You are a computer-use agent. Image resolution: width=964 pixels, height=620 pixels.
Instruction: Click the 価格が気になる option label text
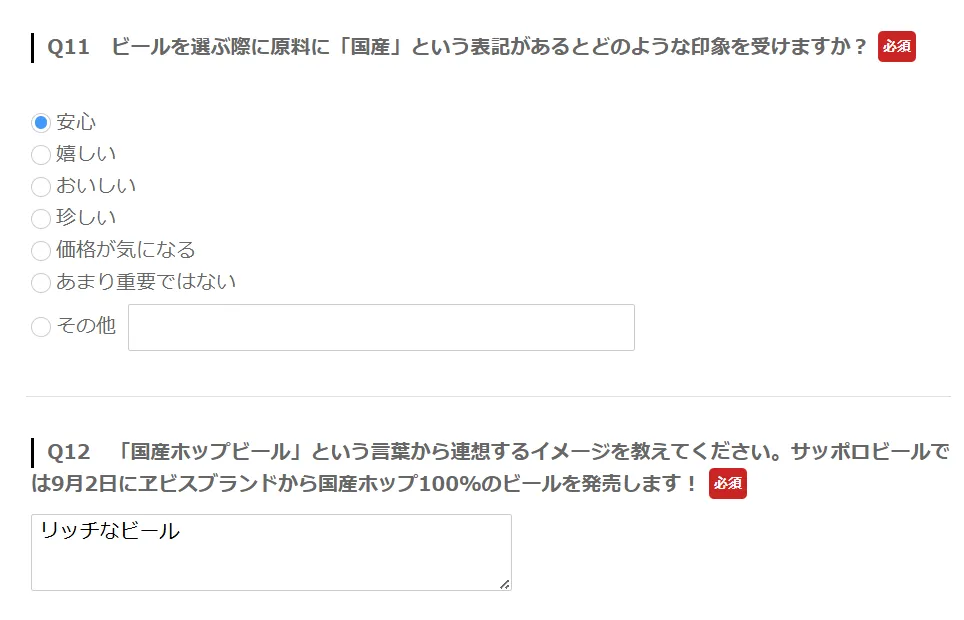click(126, 250)
